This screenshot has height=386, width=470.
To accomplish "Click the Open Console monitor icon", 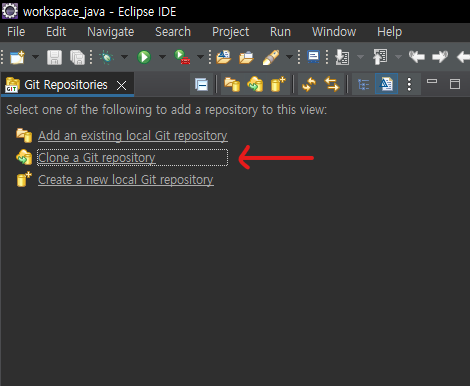I will pos(313,57).
